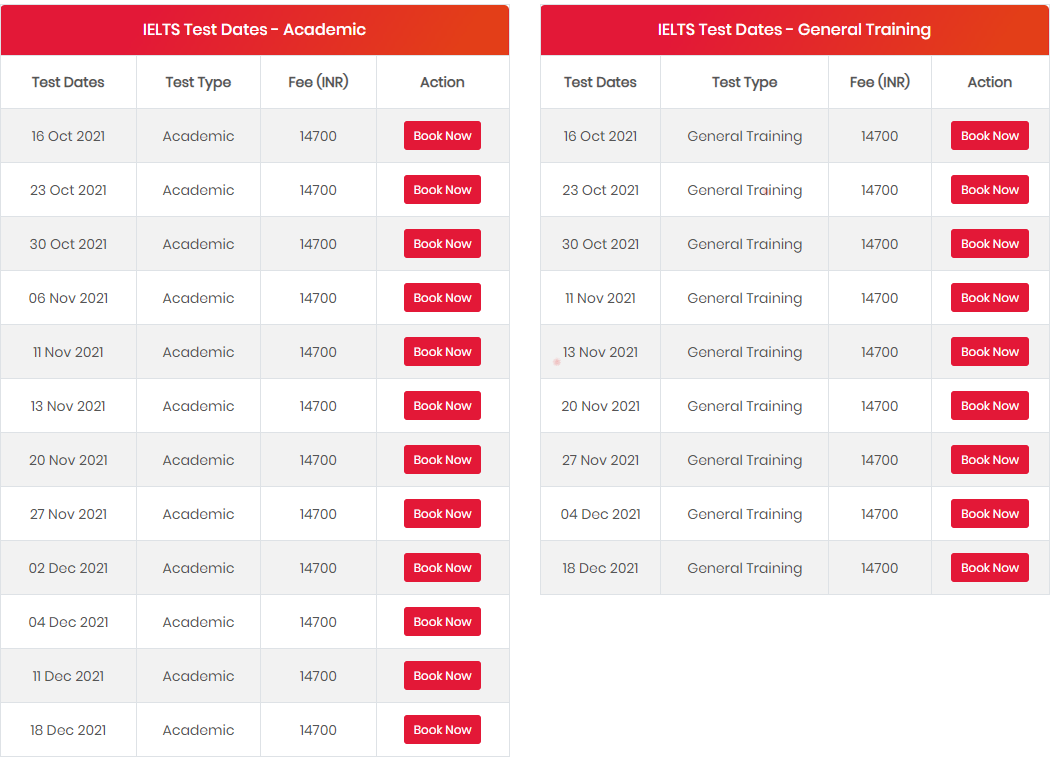Book the General Training test on 13 Nov 2021
1051x759 pixels.
[x=989, y=351]
